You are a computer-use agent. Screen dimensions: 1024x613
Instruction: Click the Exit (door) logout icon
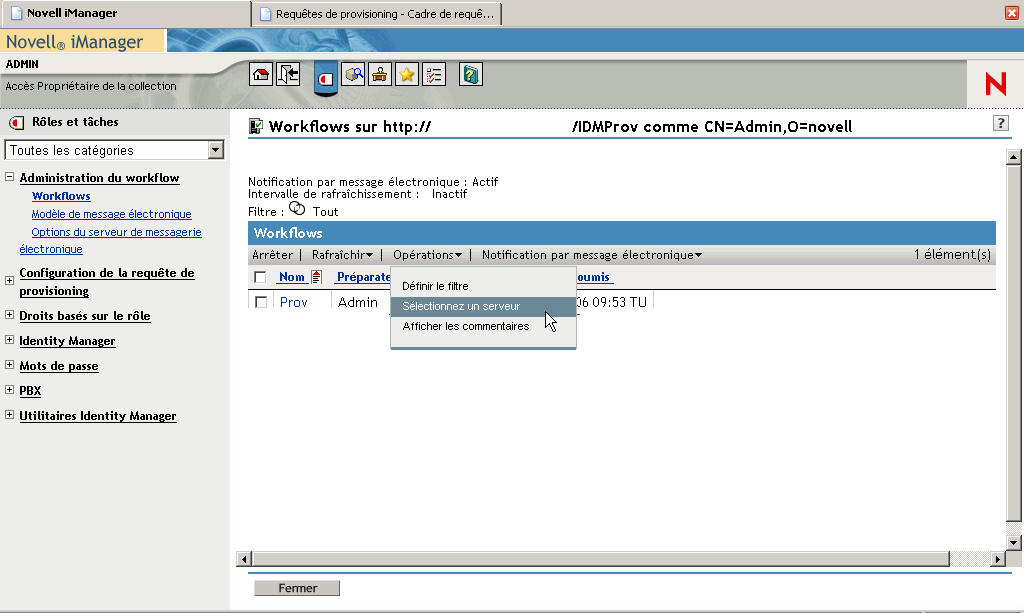point(287,74)
